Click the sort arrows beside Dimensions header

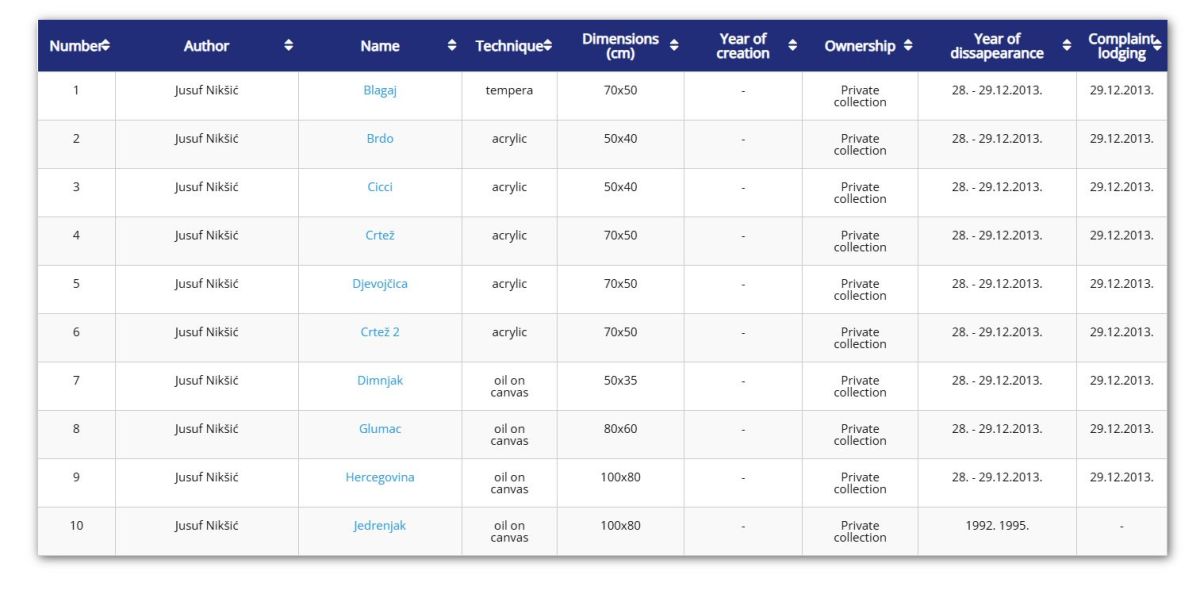pos(674,46)
